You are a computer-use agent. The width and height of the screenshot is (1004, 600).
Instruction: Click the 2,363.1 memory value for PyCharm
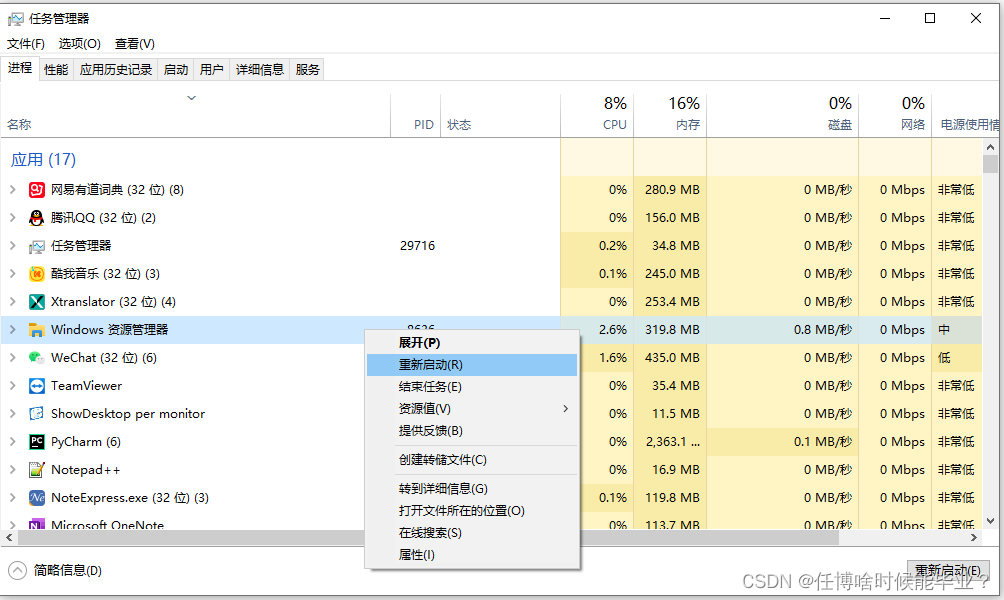click(672, 442)
